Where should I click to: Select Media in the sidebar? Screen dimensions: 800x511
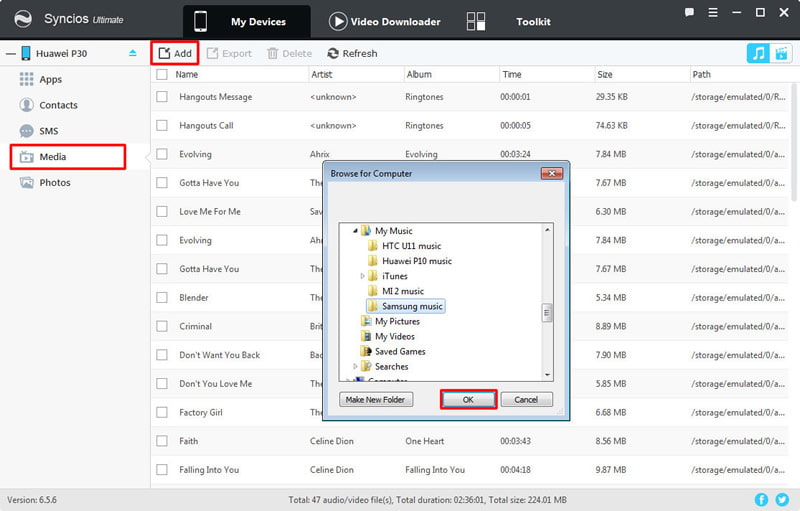[x=68, y=157]
